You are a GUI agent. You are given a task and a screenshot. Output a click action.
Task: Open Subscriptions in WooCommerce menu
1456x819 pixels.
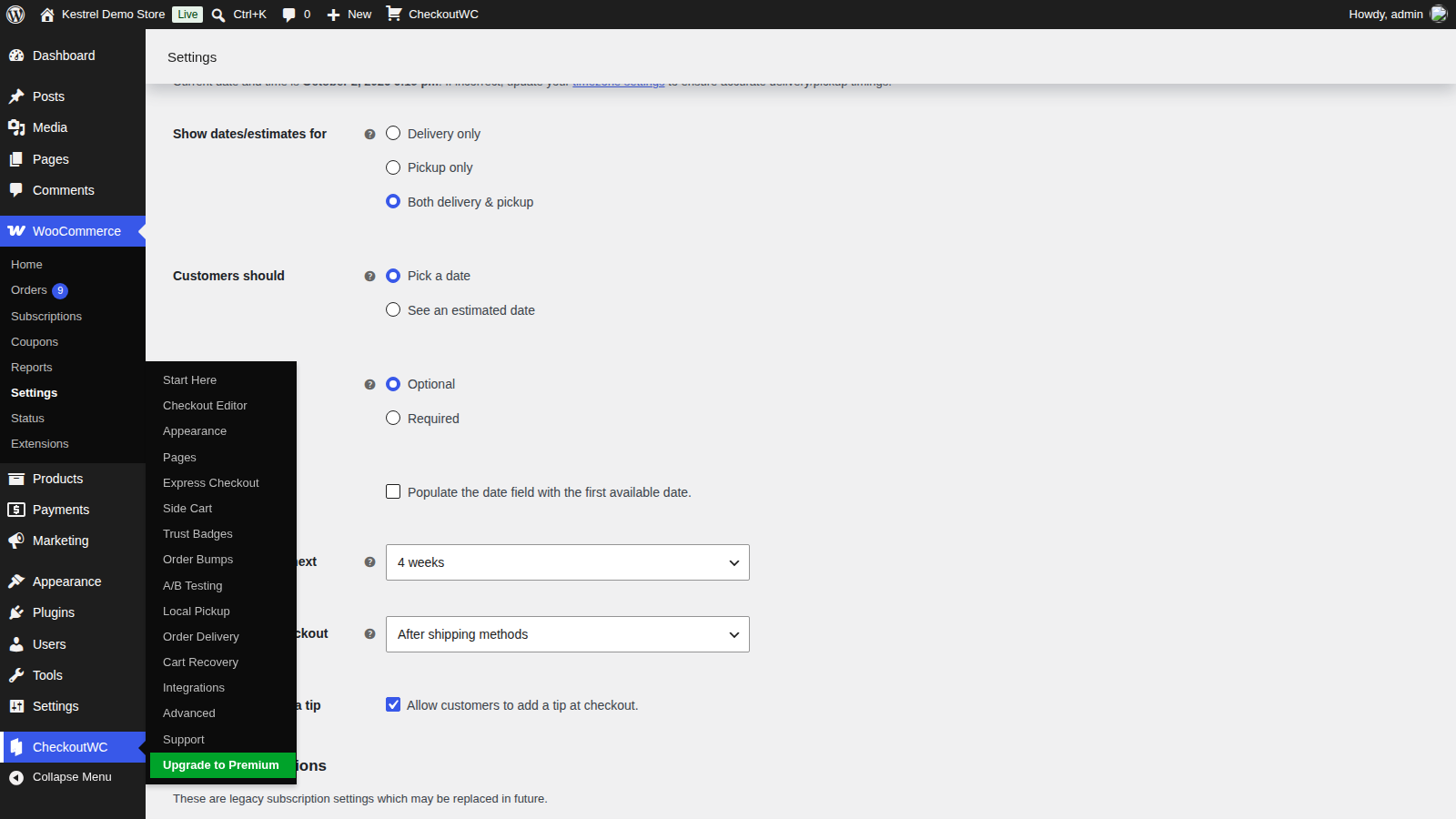(x=46, y=317)
